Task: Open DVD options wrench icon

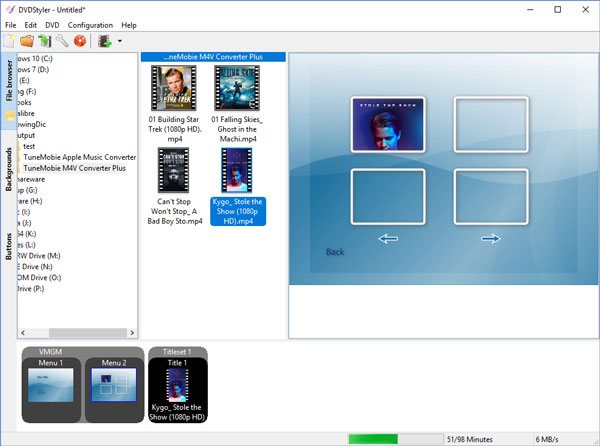Action: tap(62, 41)
